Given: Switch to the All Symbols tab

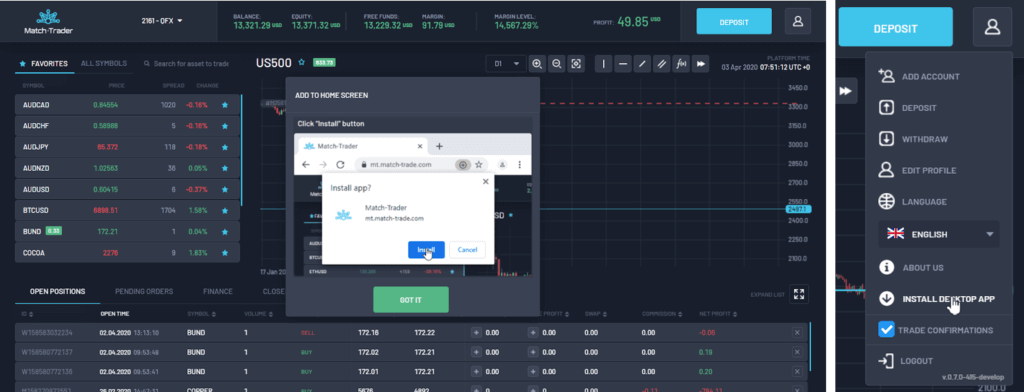Looking at the screenshot, I should pos(104,64).
